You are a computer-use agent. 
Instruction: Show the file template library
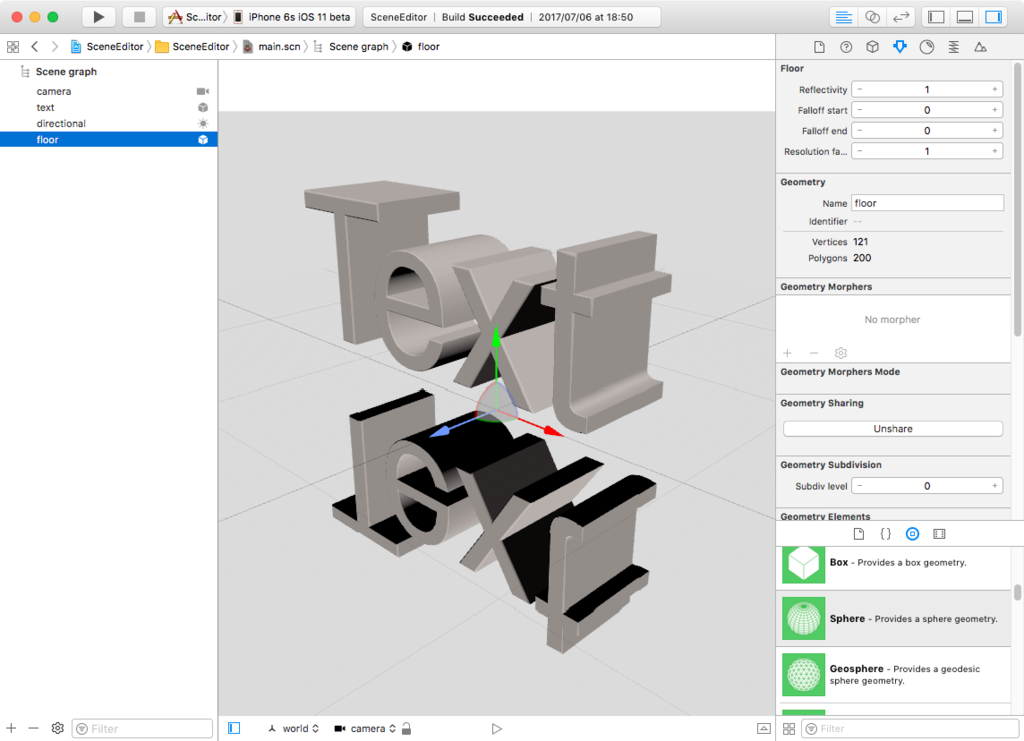tap(859, 534)
